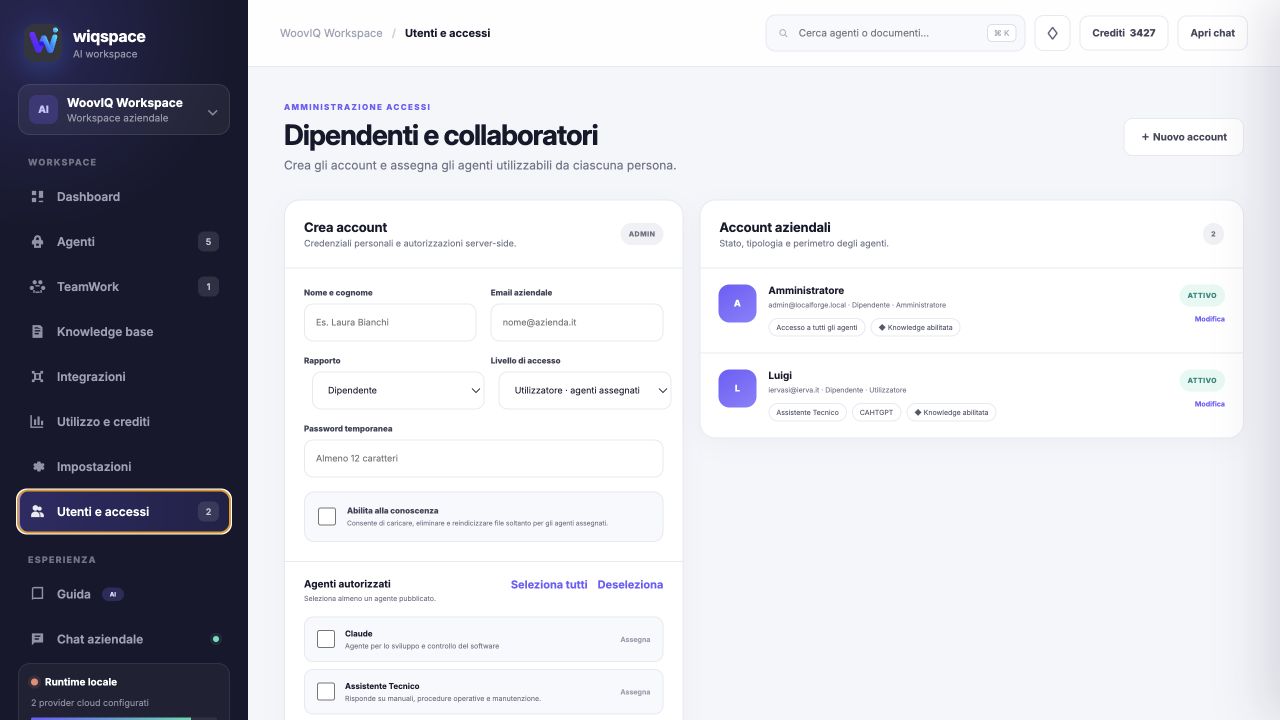Viewport: 1280px width, 720px height.
Task: Click Deseleziona link
Action: pyautogui.click(x=630, y=585)
